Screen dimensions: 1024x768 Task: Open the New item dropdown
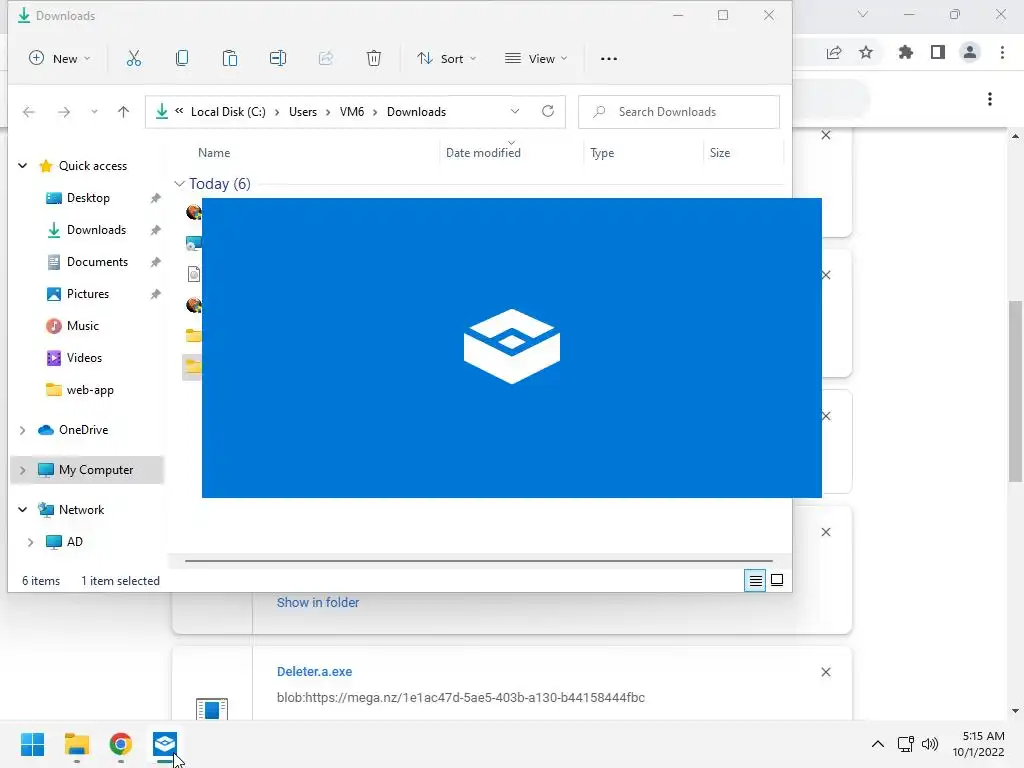(59, 59)
